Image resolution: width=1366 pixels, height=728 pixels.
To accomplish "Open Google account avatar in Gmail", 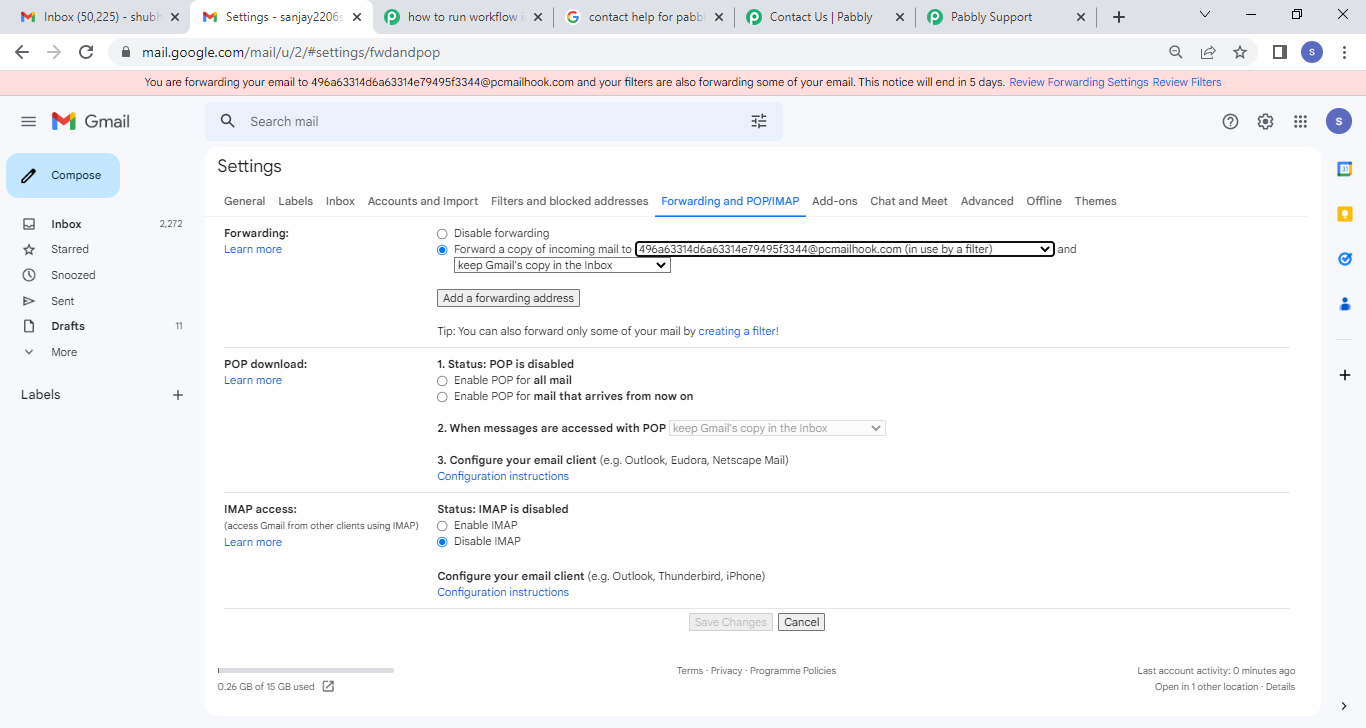I will click(x=1339, y=121).
